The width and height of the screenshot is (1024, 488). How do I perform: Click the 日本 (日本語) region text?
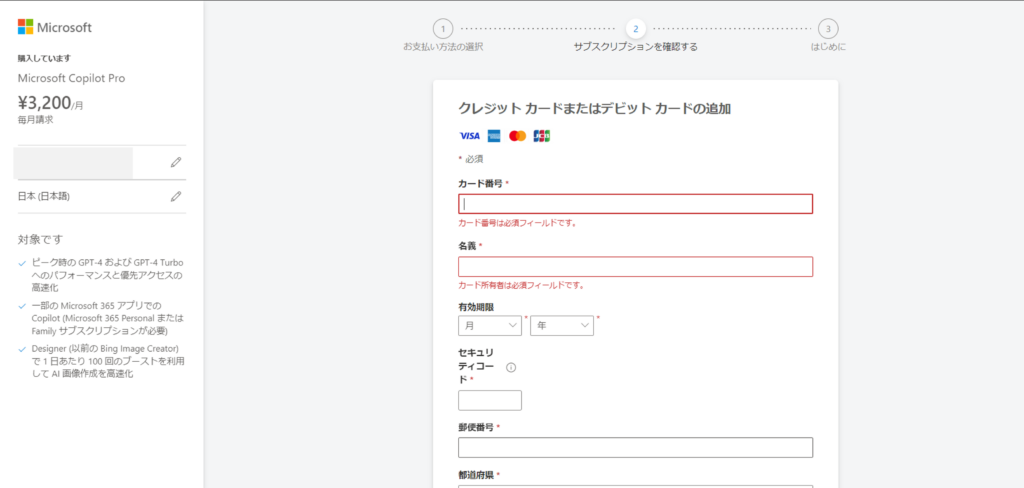[44, 196]
